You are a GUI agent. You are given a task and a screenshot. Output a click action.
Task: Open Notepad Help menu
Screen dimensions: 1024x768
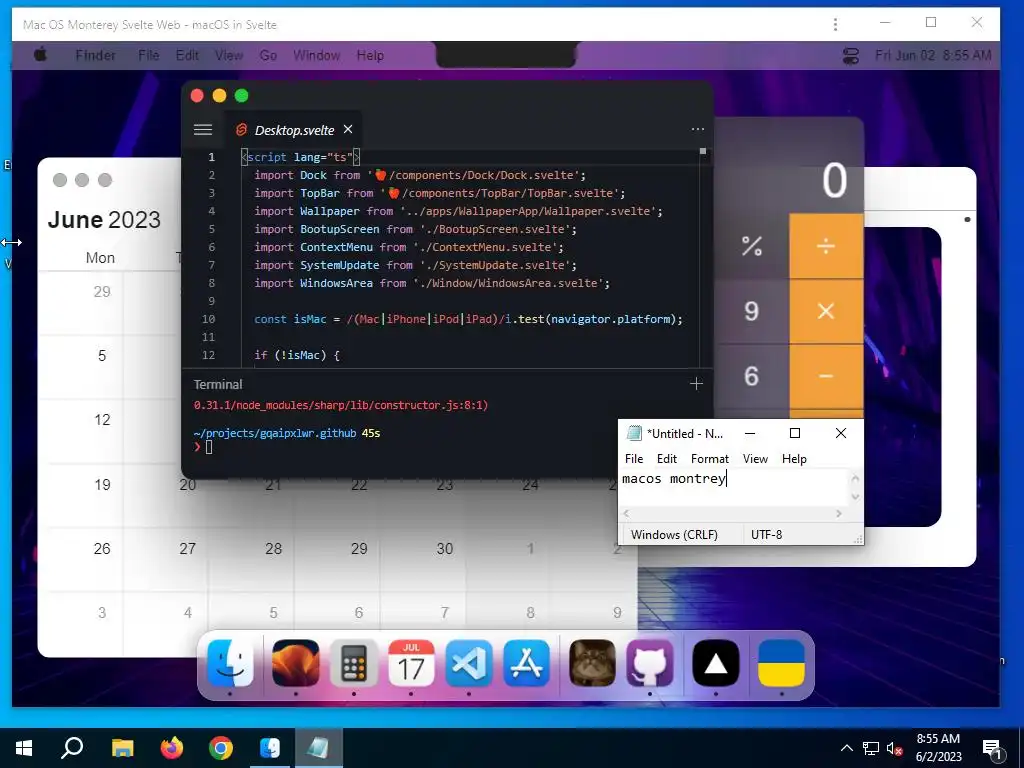tap(794, 458)
